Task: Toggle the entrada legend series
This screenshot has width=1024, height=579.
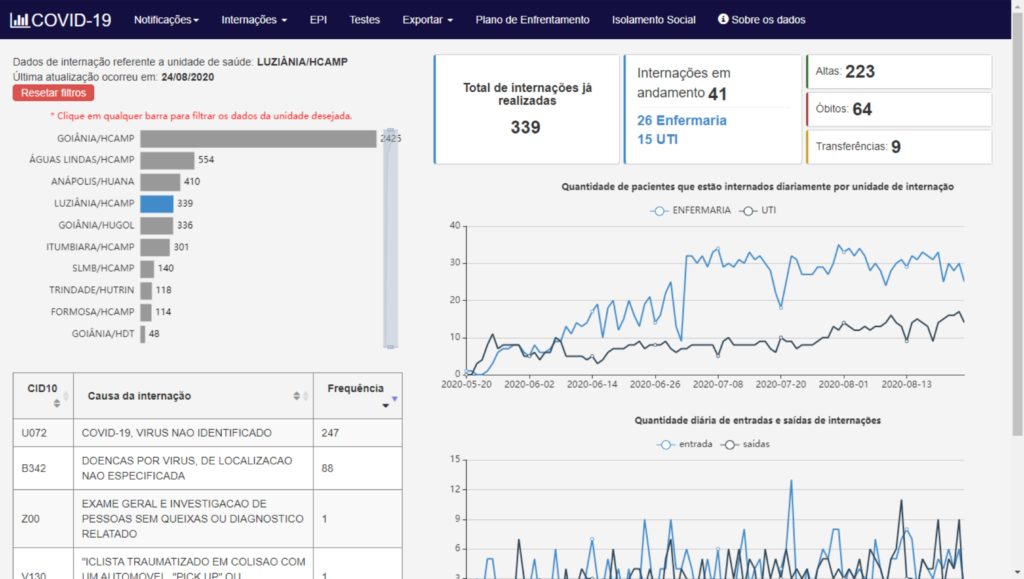Action: pos(684,444)
